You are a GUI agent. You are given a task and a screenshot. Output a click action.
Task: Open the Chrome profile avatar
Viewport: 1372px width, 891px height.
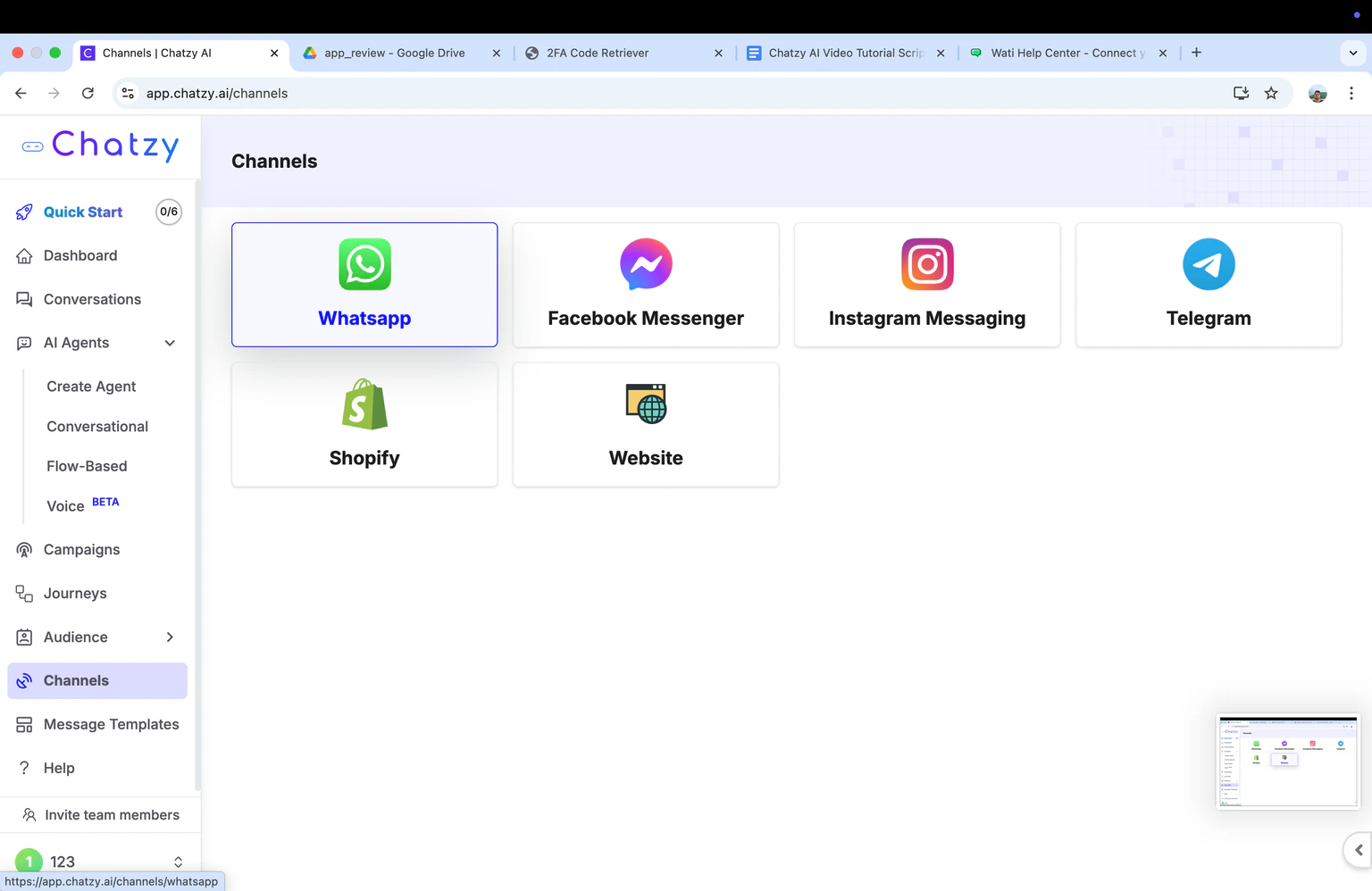click(1318, 93)
